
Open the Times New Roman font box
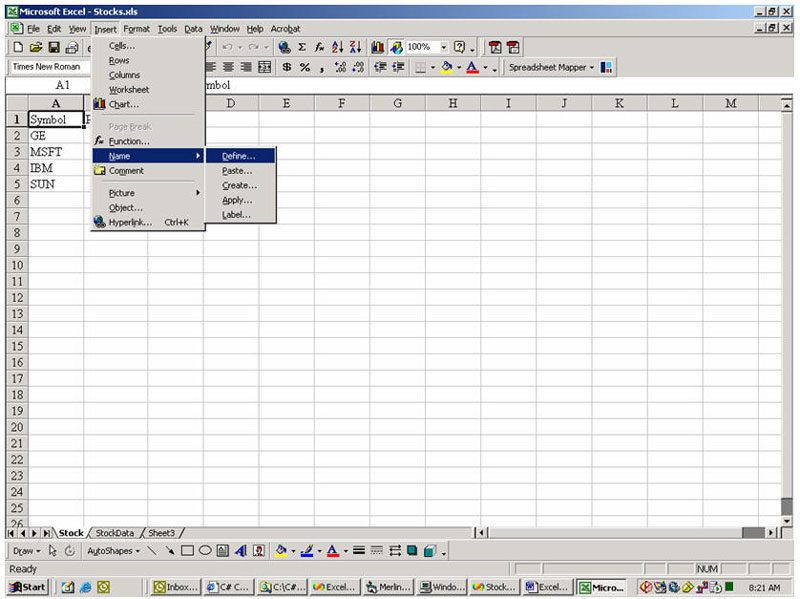coord(50,67)
